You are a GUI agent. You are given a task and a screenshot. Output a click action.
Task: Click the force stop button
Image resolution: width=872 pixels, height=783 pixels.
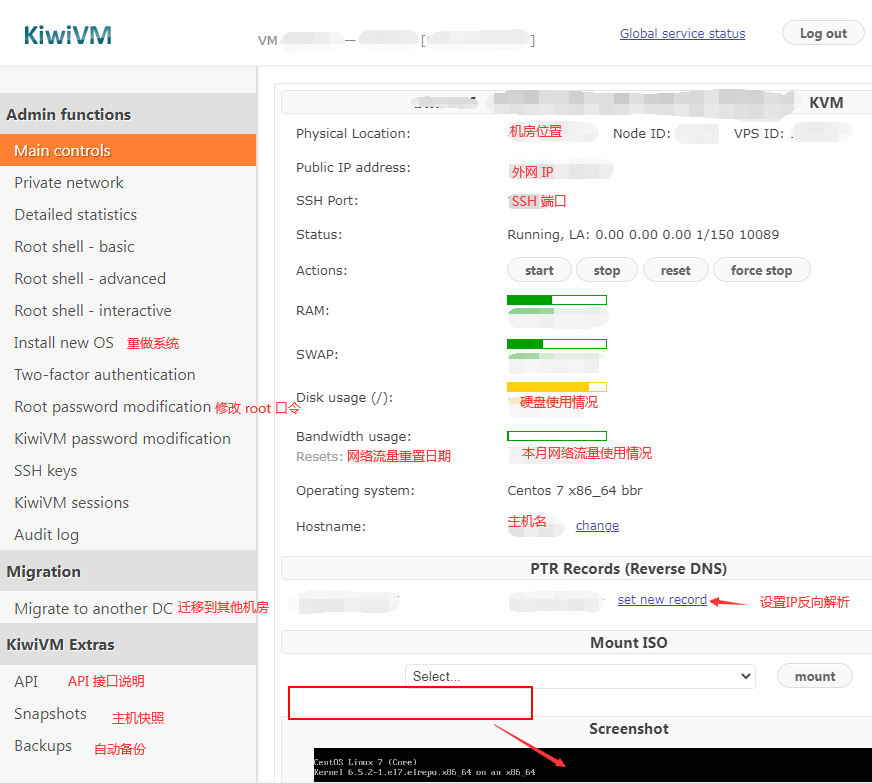(x=761, y=270)
